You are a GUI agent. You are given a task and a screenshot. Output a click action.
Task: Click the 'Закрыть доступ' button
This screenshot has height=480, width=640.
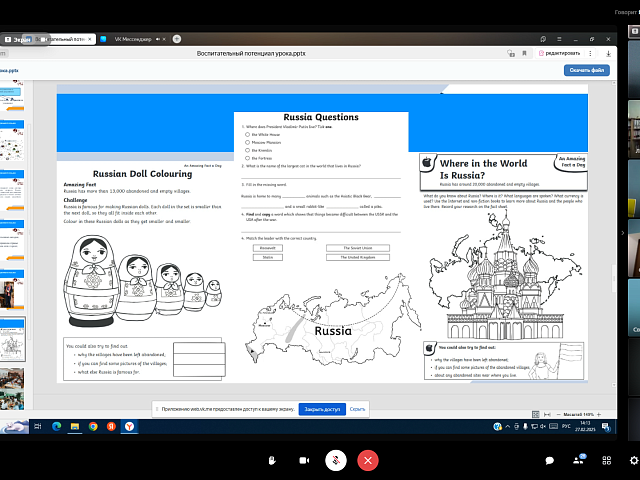coord(322,409)
